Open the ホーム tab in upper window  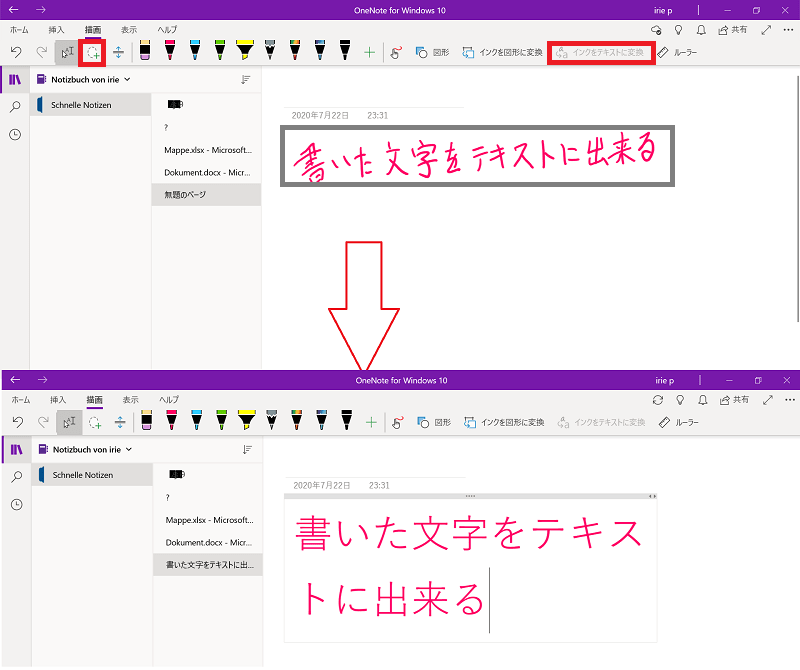pos(19,30)
